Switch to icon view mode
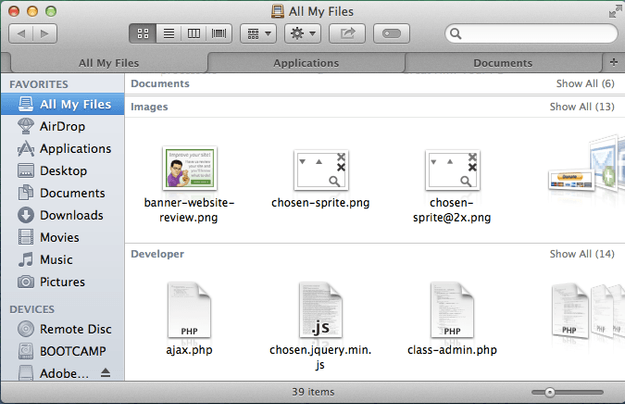625x404 pixels. [x=143, y=33]
